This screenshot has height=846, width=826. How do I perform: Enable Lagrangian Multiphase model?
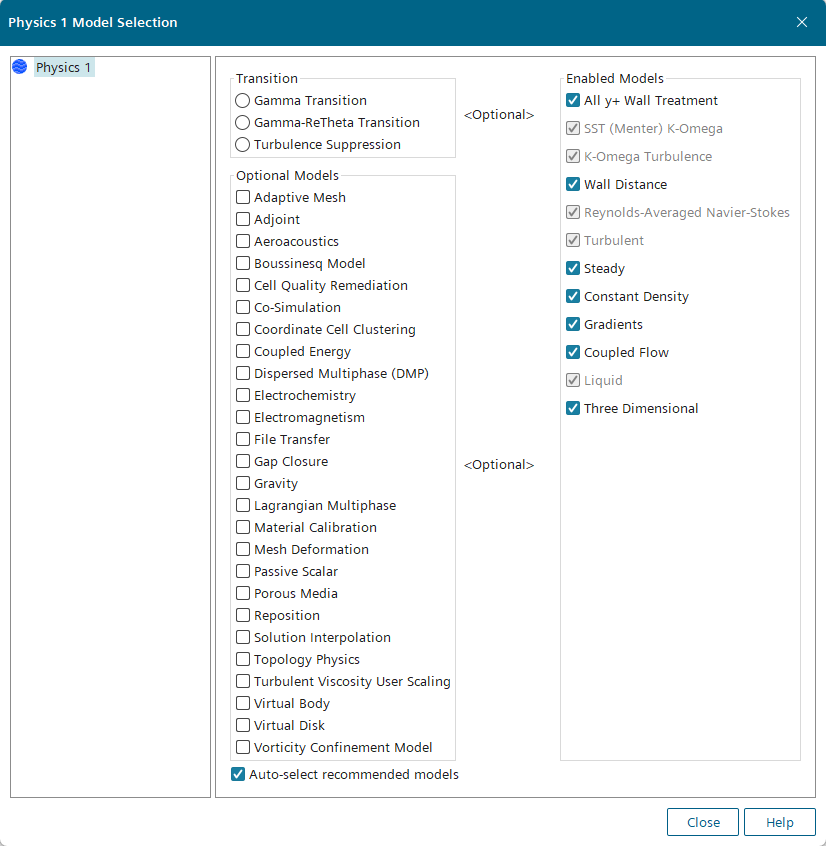(x=243, y=506)
